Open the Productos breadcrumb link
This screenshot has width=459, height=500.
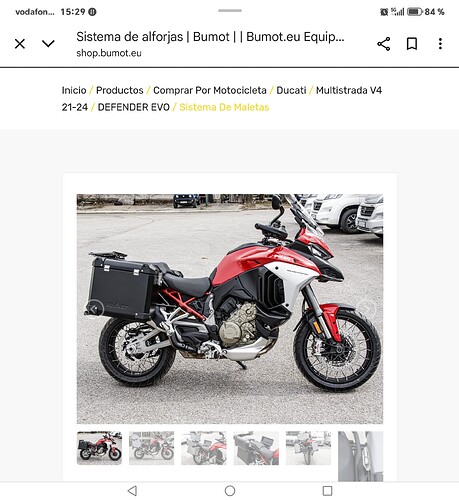tap(120, 90)
